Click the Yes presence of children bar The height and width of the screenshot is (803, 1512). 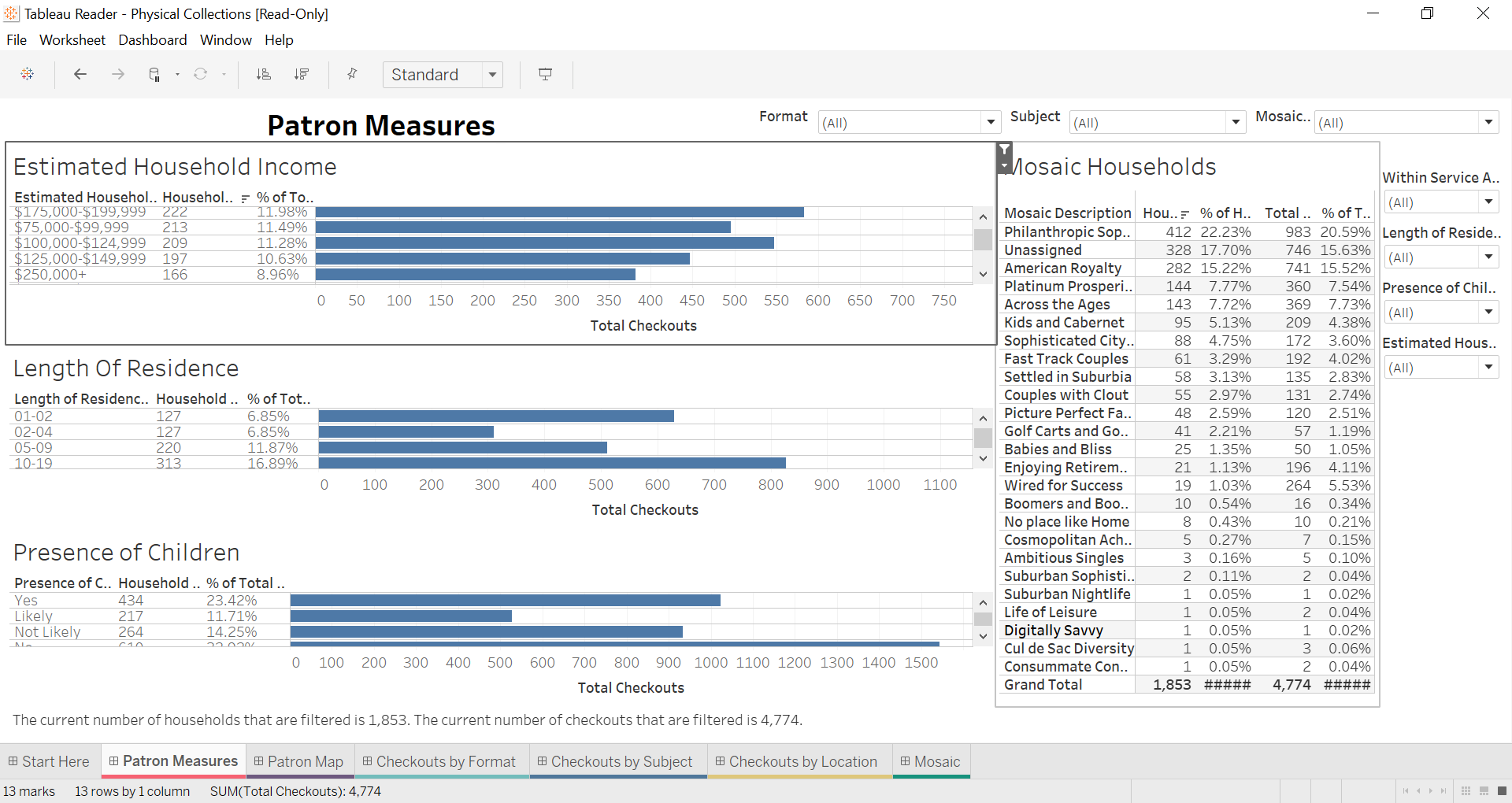click(x=506, y=600)
